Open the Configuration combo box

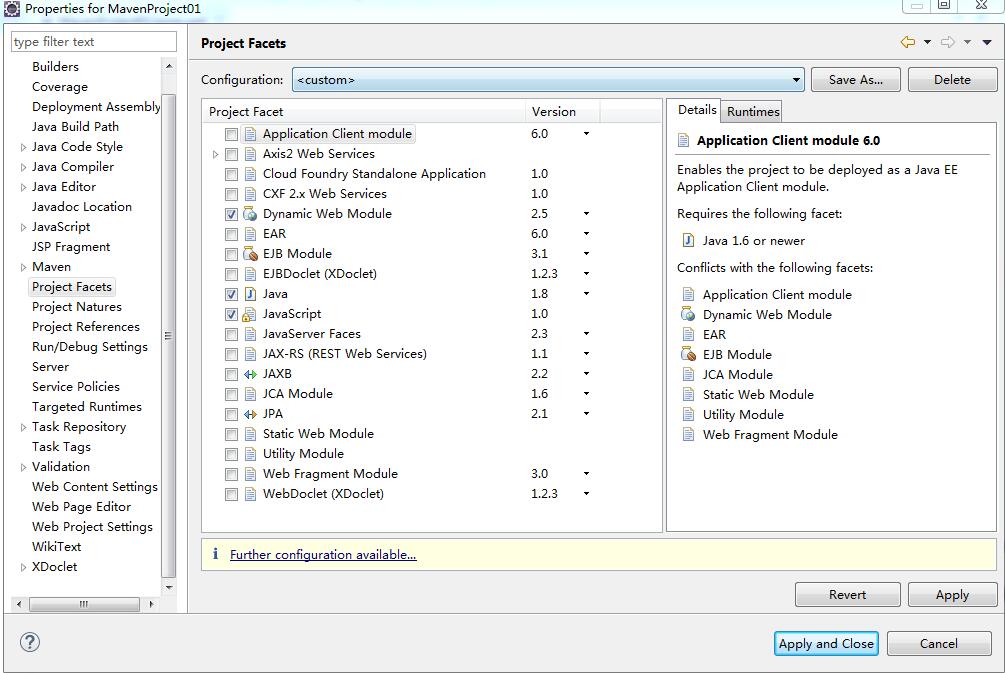(798, 79)
